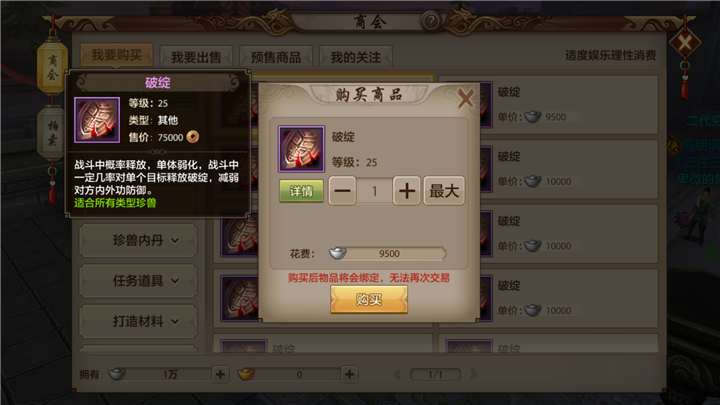Screen dimensions: 720x405
Task: Click the plus quantity button
Action: [407, 191]
